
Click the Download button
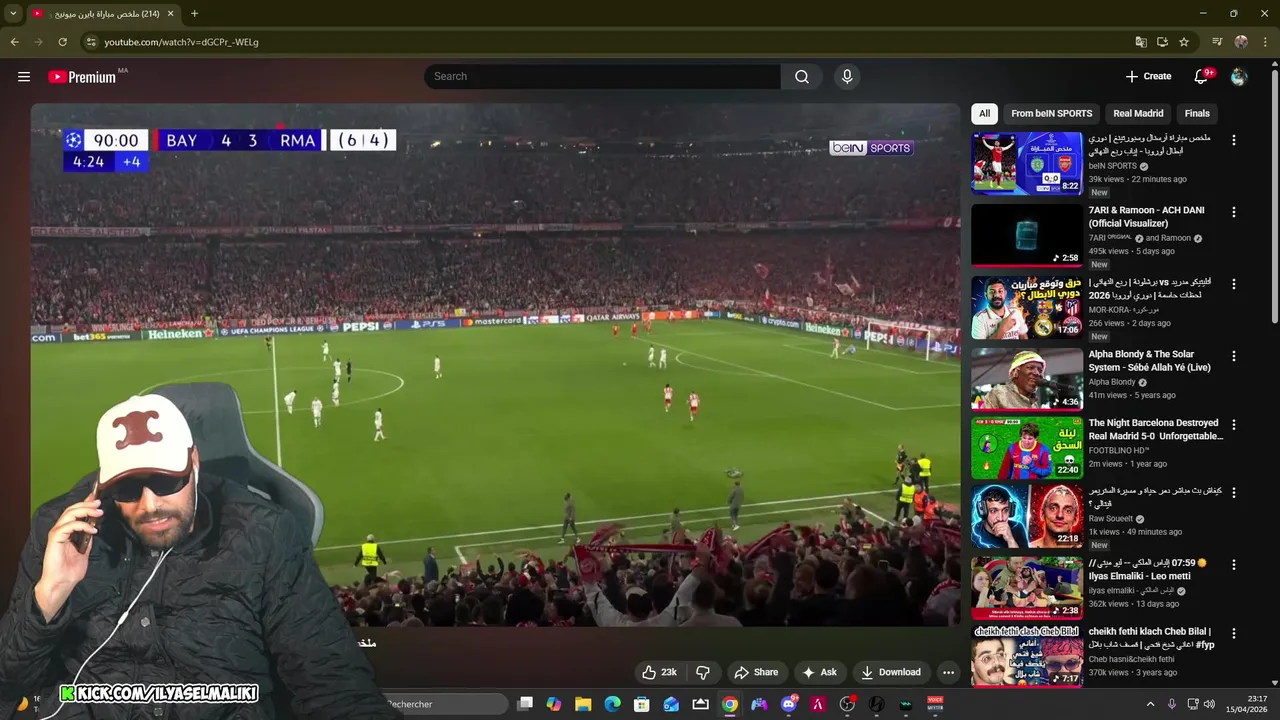890,672
